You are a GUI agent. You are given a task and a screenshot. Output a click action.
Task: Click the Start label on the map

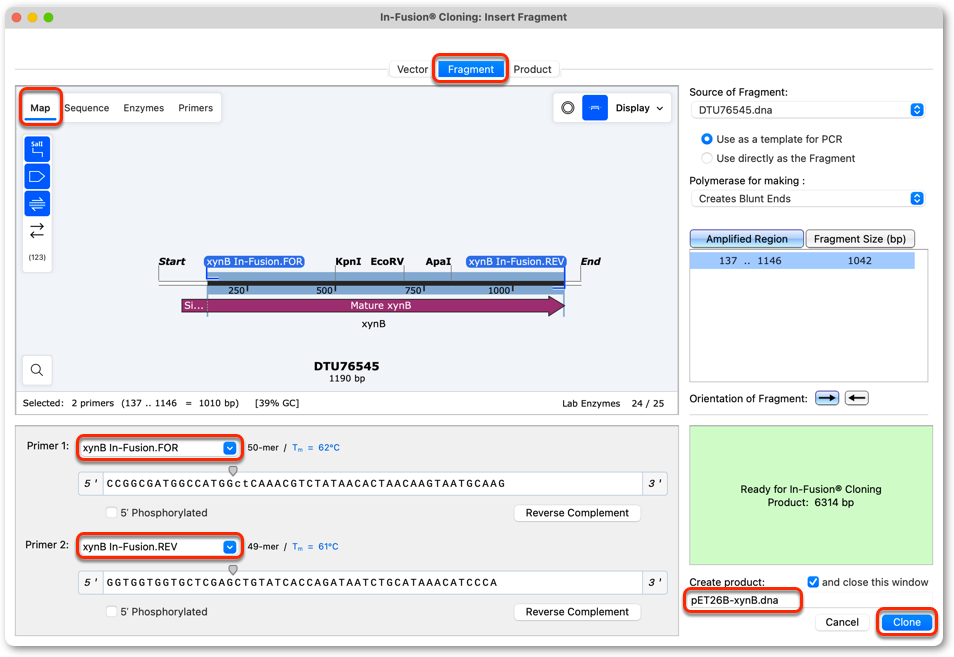[172, 262]
